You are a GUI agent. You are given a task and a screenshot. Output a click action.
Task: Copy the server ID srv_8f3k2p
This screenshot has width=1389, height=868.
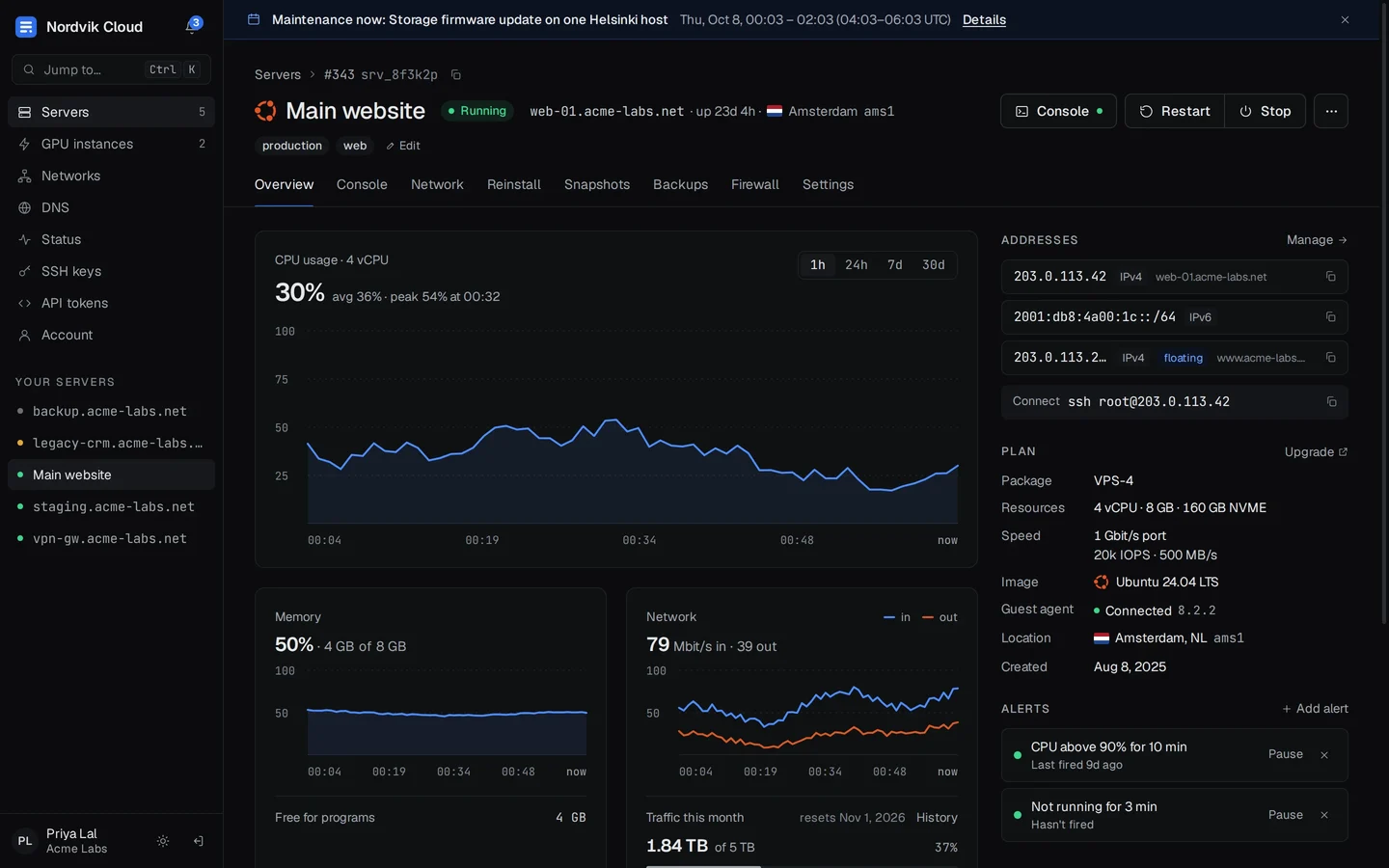(x=456, y=75)
